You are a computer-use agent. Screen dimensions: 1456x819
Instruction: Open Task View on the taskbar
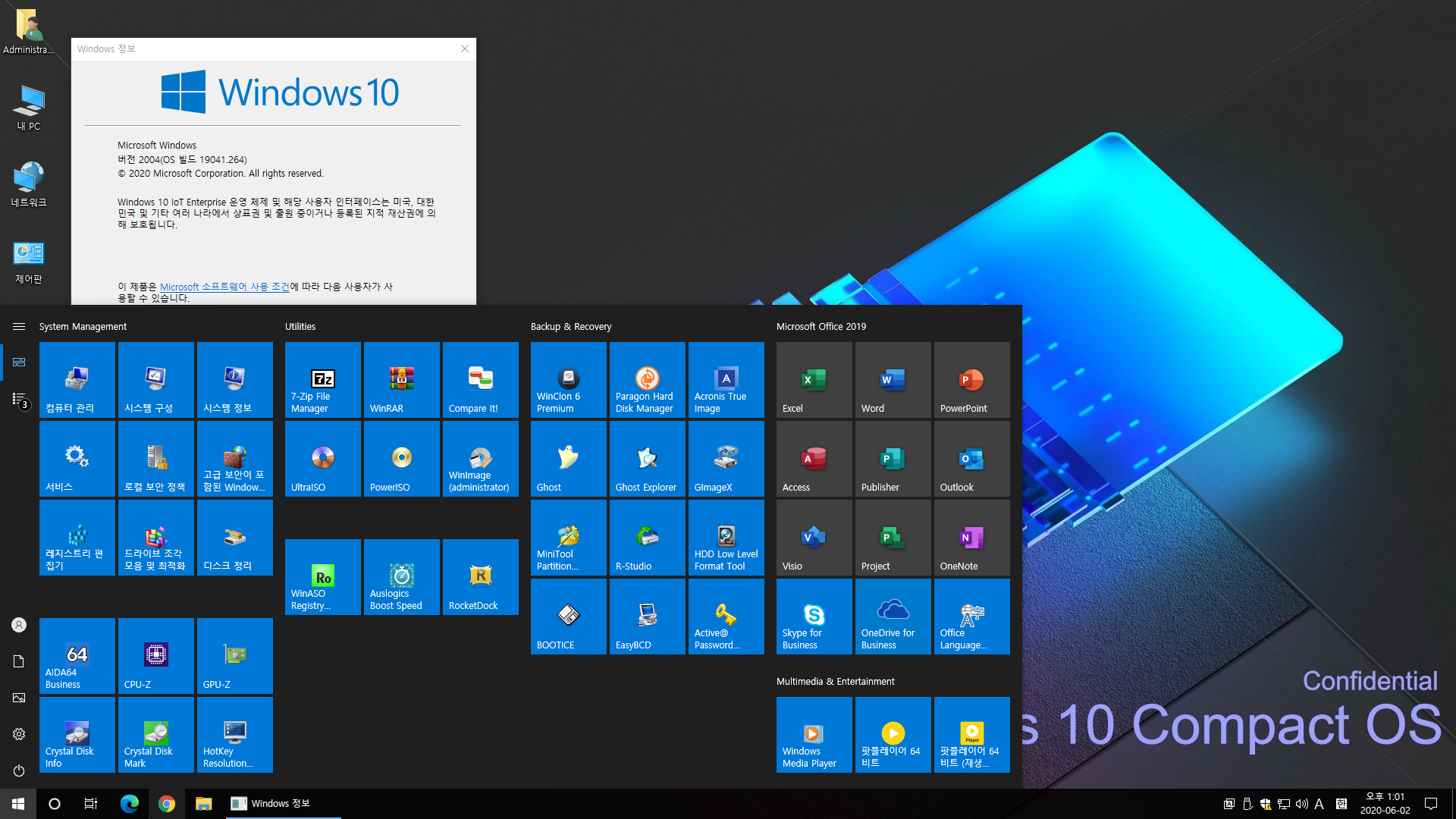[x=91, y=804]
